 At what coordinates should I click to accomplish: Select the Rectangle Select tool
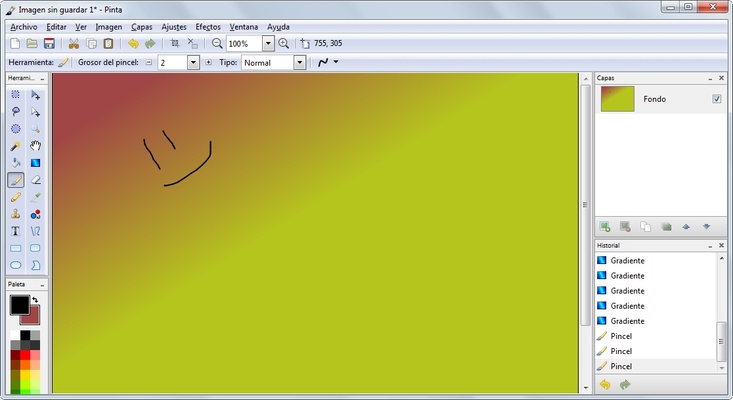(15, 95)
